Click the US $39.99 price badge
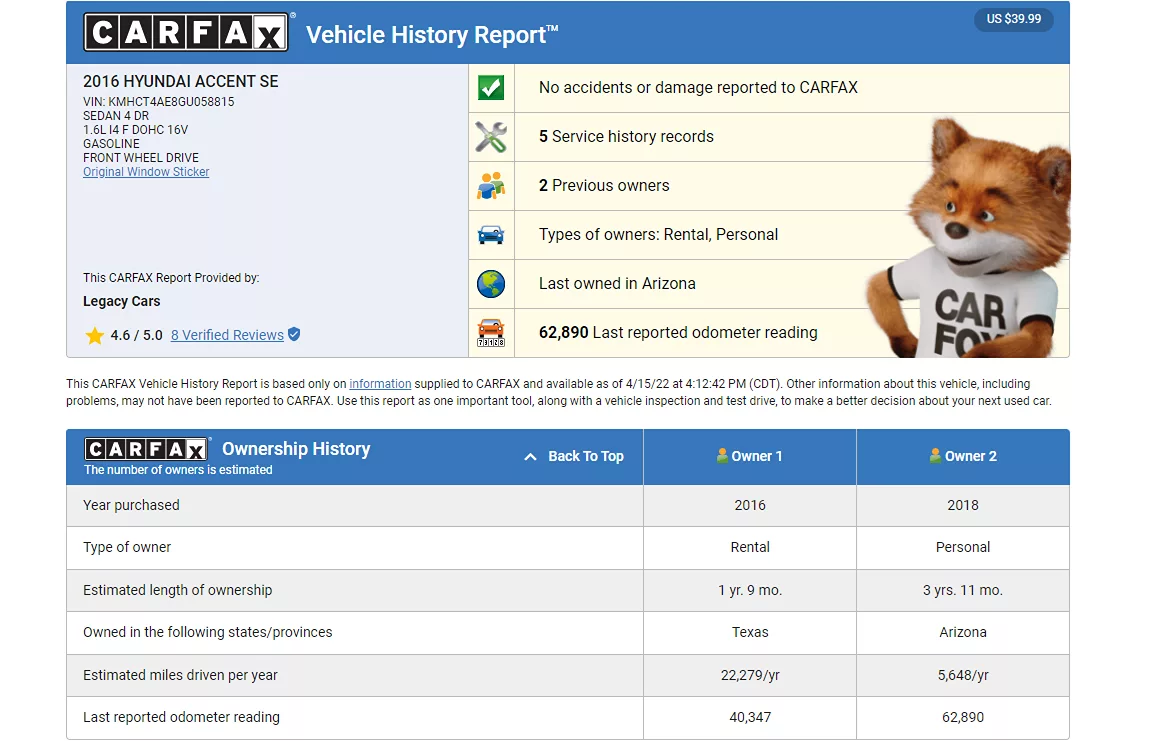The width and height of the screenshot is (1152, 741). [1013, 19]
